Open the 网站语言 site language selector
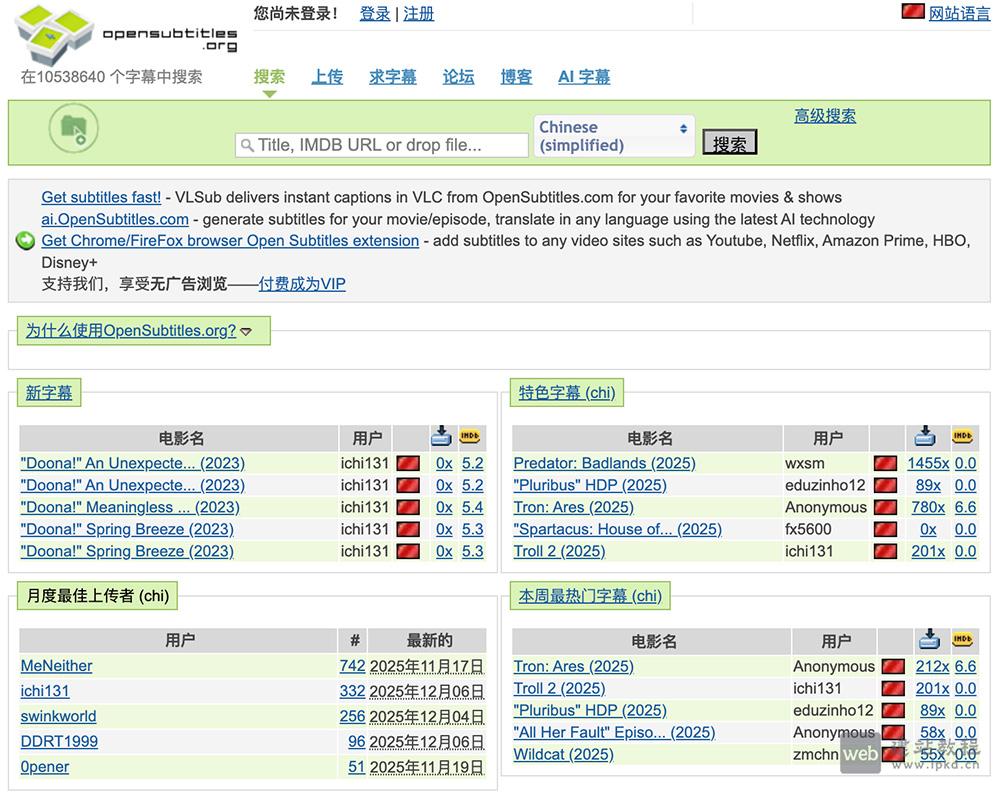This screenshot has width=1000, height=792. [x=959, y=13]
